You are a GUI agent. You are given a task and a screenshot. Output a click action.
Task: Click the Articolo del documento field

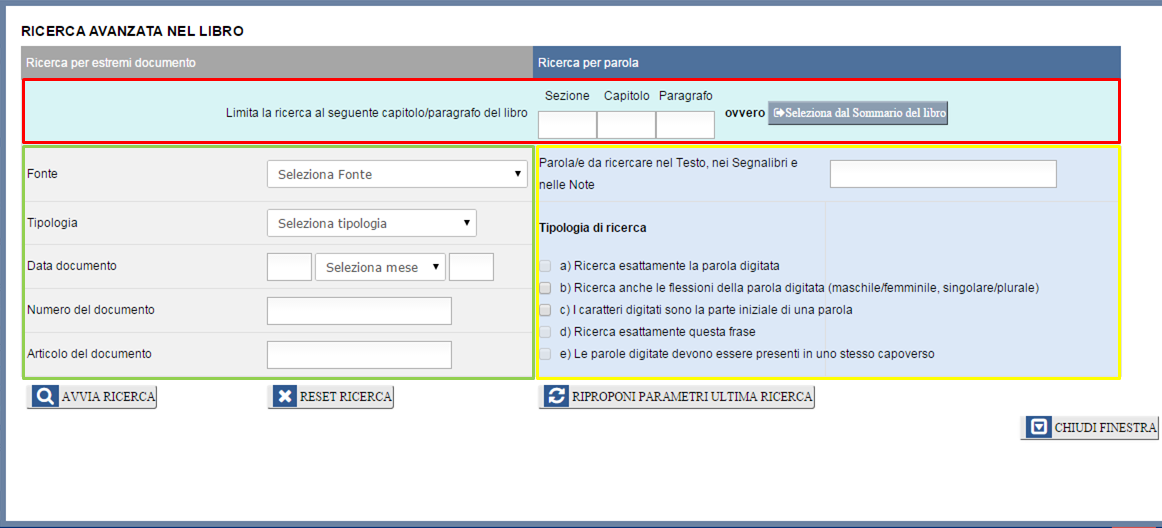tap(359, 355)
